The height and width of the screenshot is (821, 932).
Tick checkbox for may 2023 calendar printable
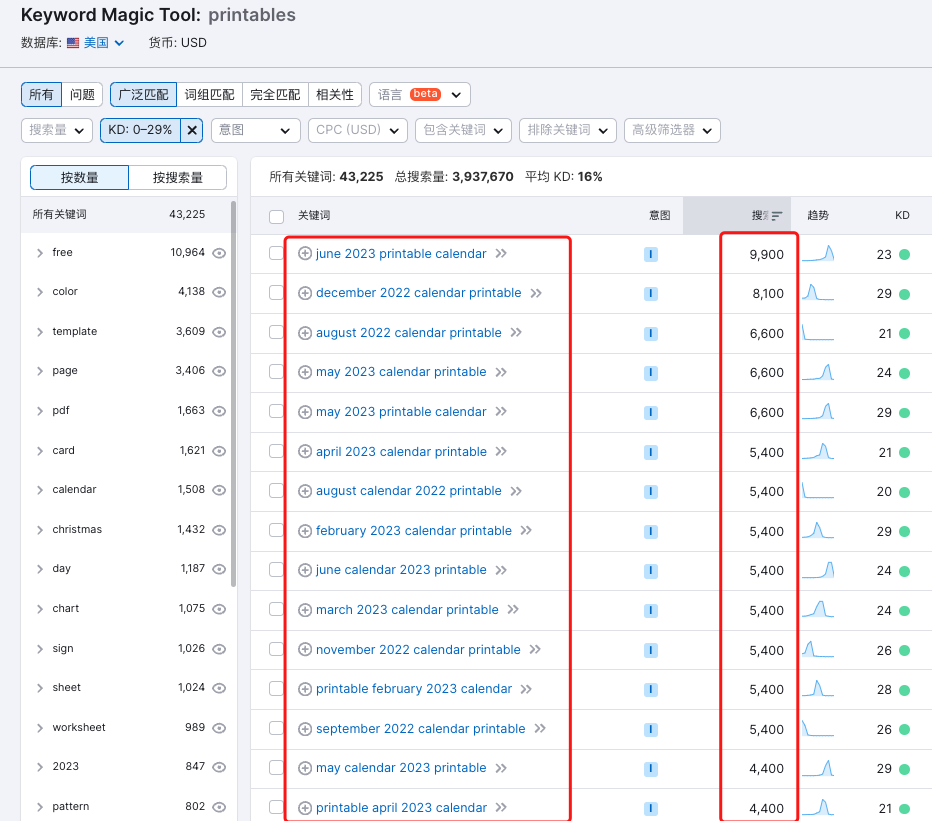click(x=276, y=372)
